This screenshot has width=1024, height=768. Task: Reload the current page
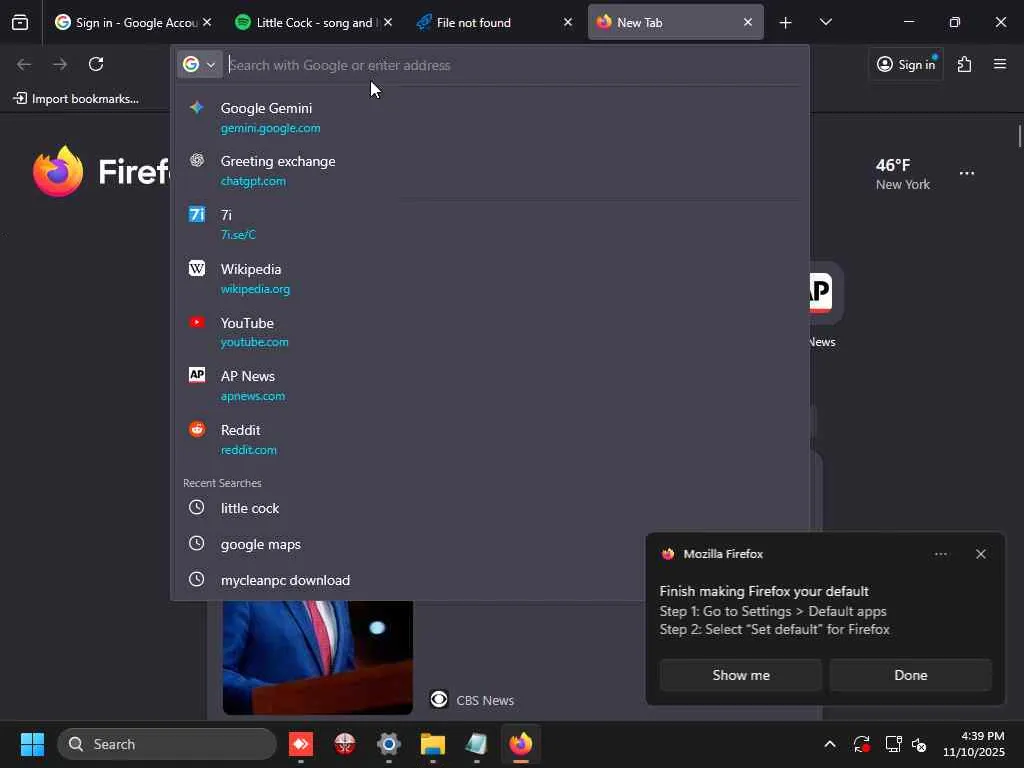[x=96, y=64]
